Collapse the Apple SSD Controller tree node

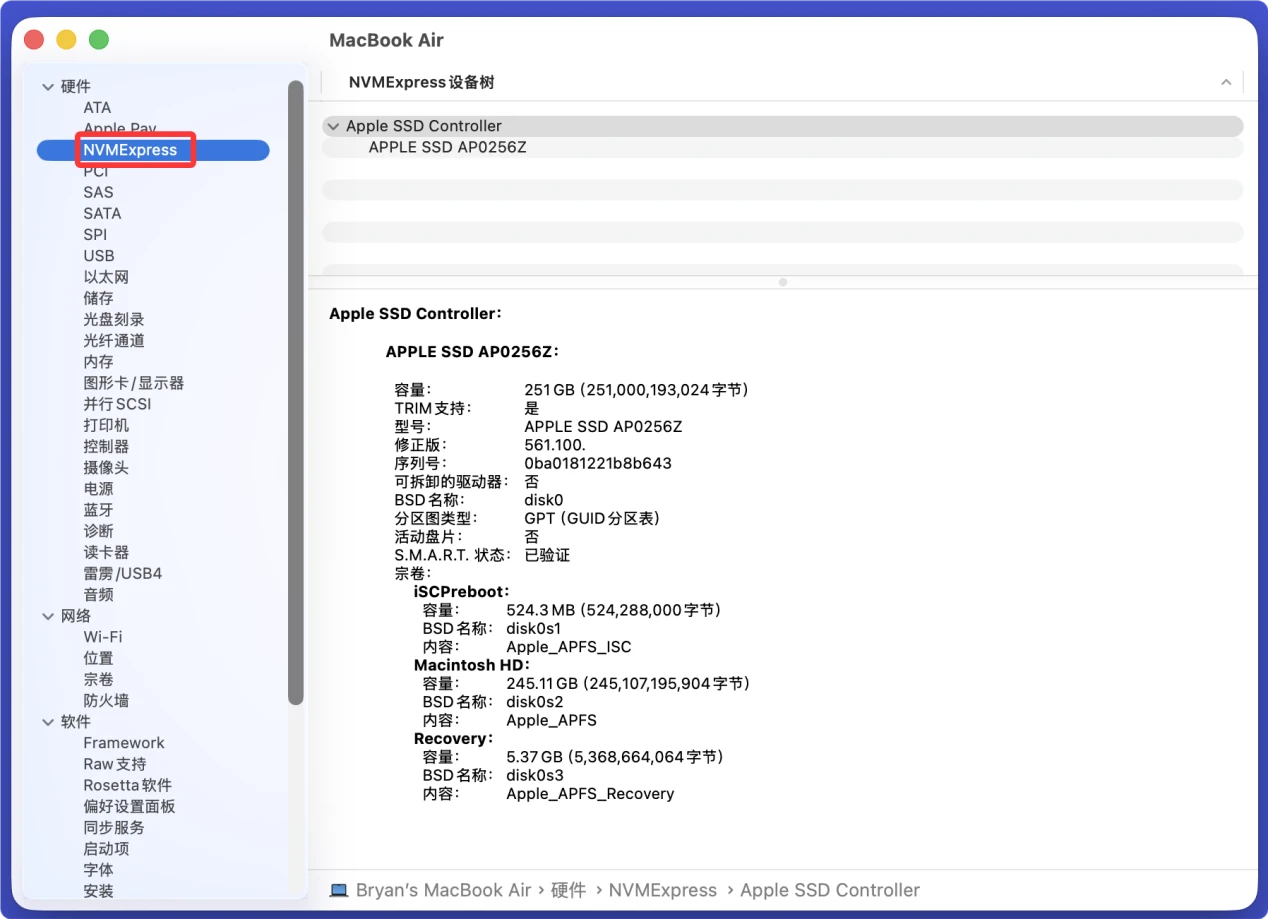(x=333, y=126)
